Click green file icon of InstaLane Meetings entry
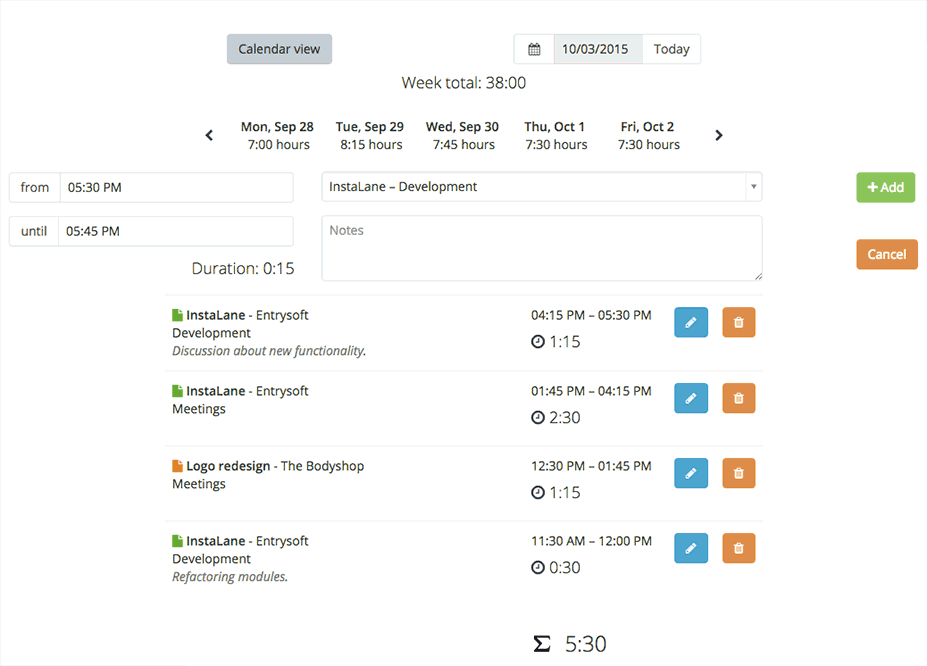This screenshot has height=666, width=927. tap(177, 391)
